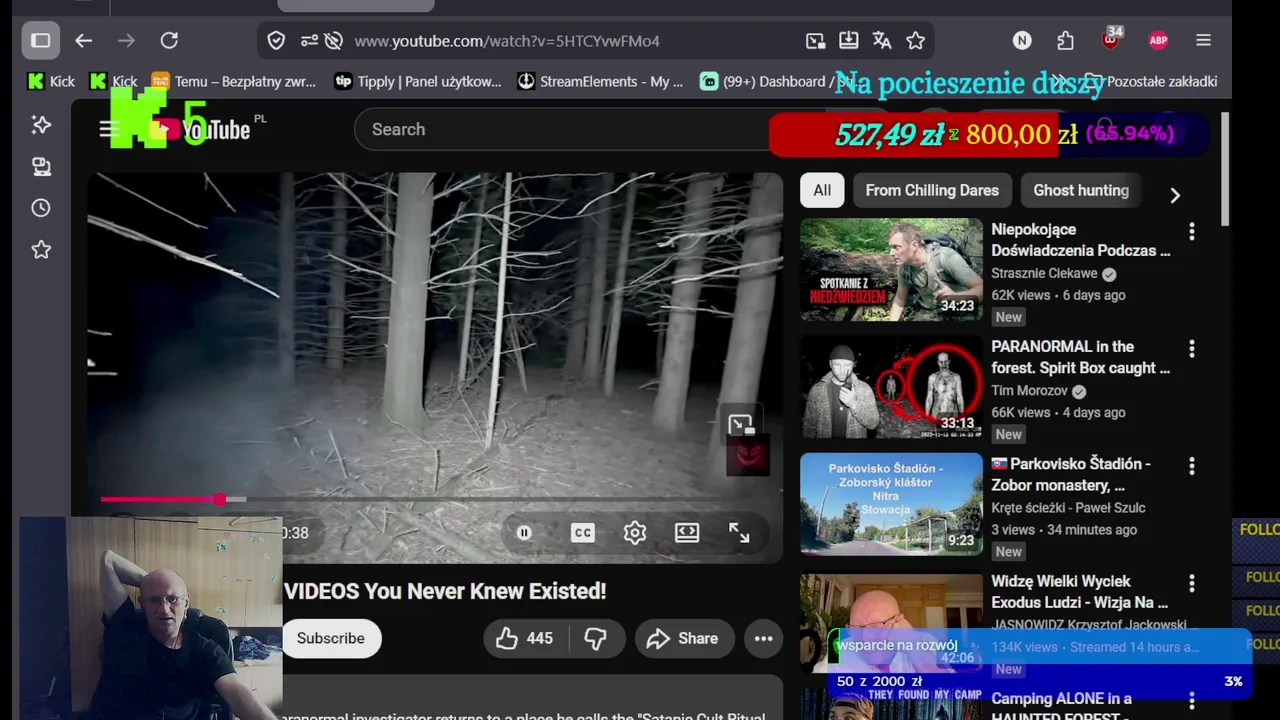Open the Widzę Wielki Wyciek video title

coord(1079,592)
